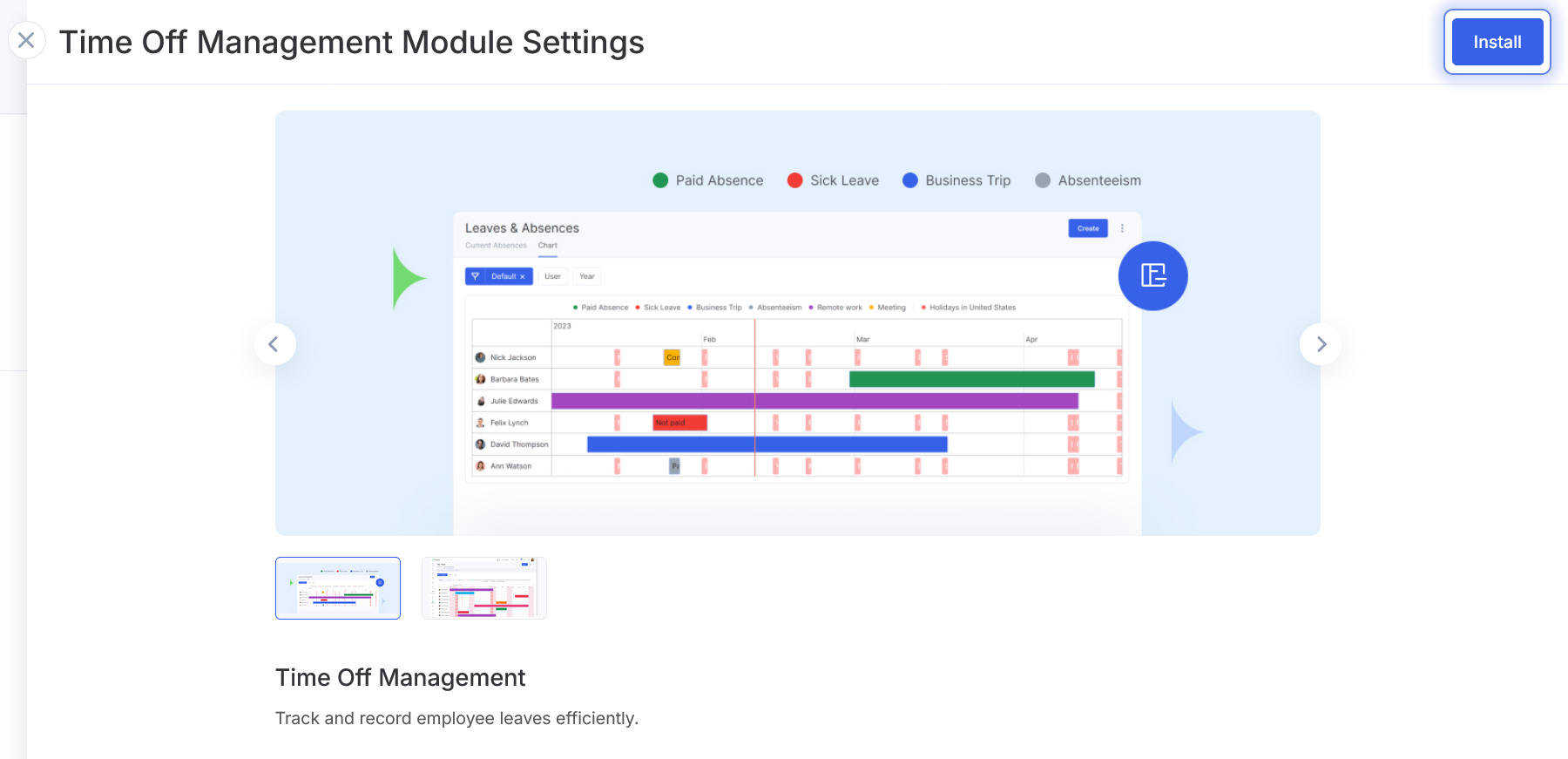This screenshot has height=759, width=1568.
Task: Open the second preview thumbnail
Action: [x=484, y=588]
